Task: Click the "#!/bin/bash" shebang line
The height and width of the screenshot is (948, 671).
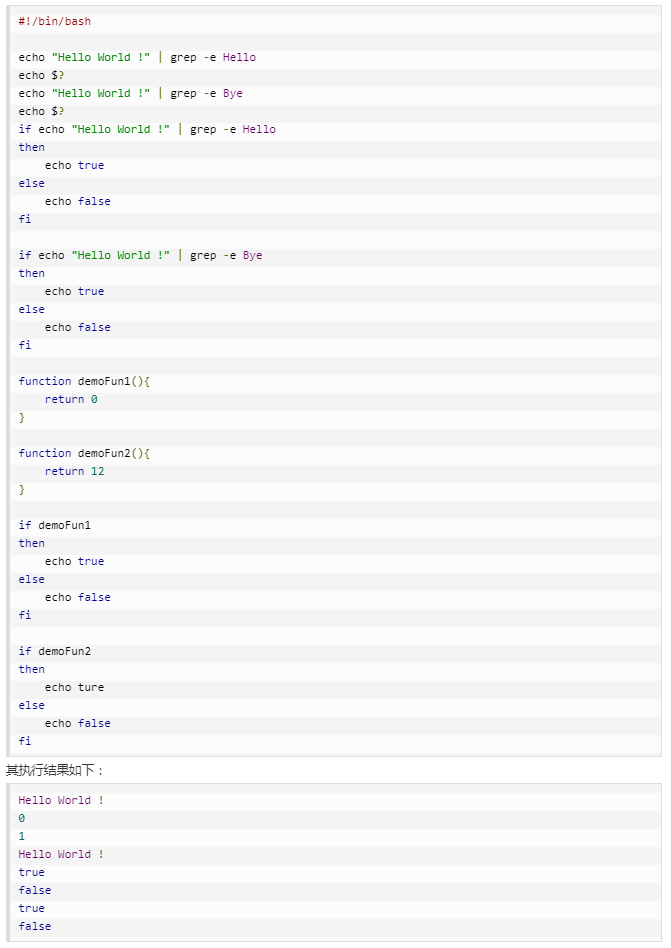Action: [x=54, y=21]
